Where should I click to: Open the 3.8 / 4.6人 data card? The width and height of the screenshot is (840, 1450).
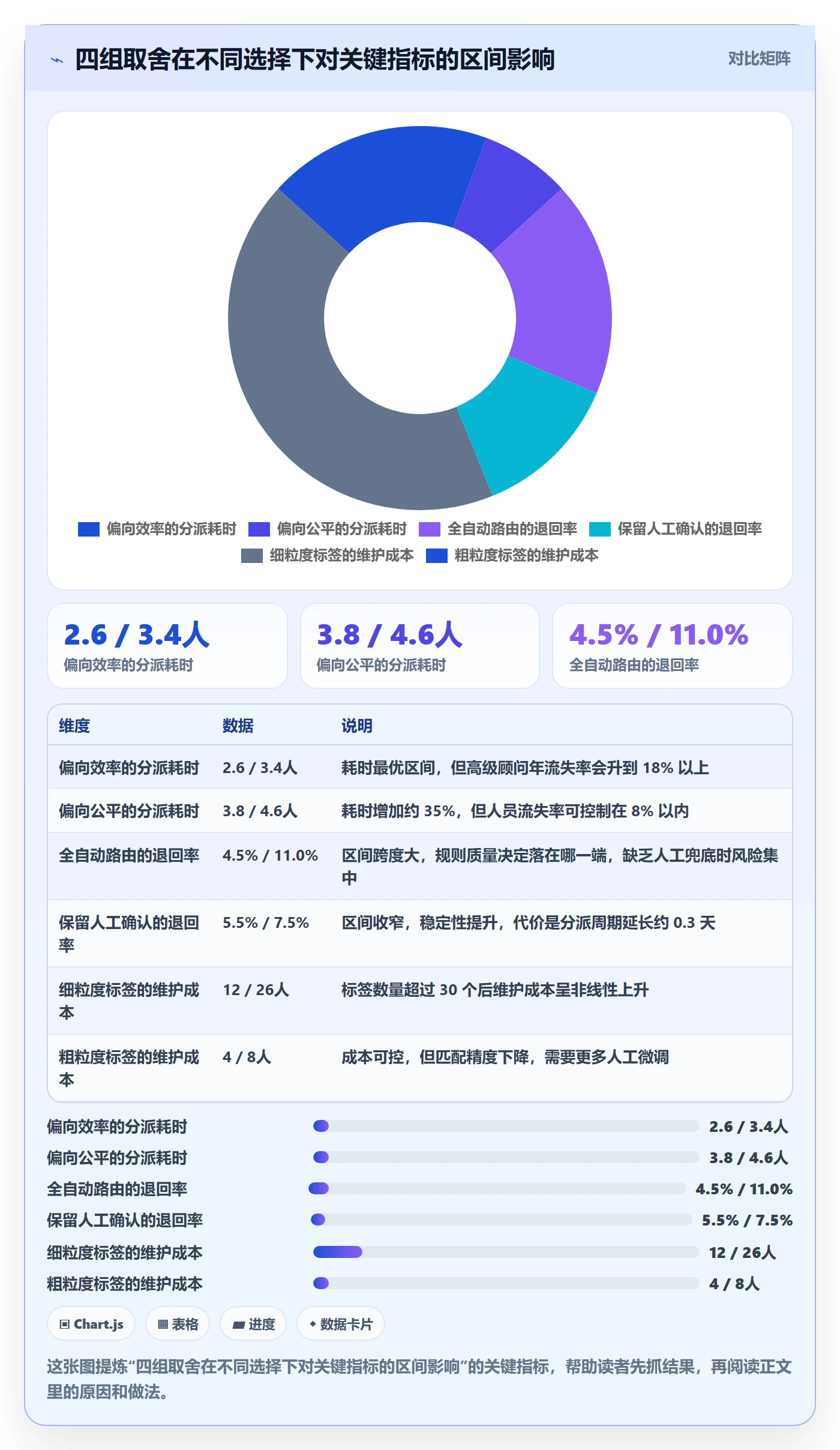[420, 646]
